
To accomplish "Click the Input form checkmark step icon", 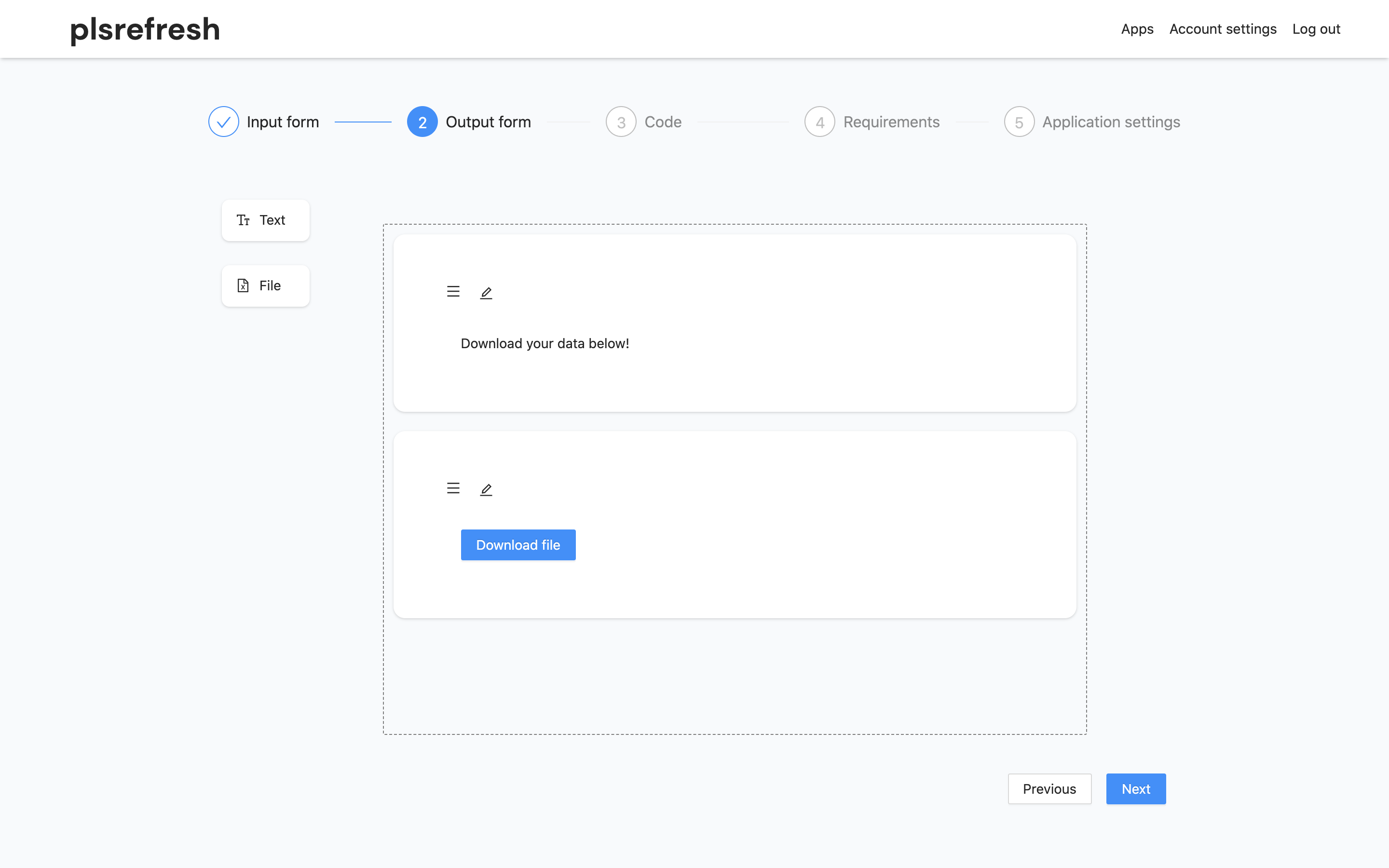I will click(223, 122).
